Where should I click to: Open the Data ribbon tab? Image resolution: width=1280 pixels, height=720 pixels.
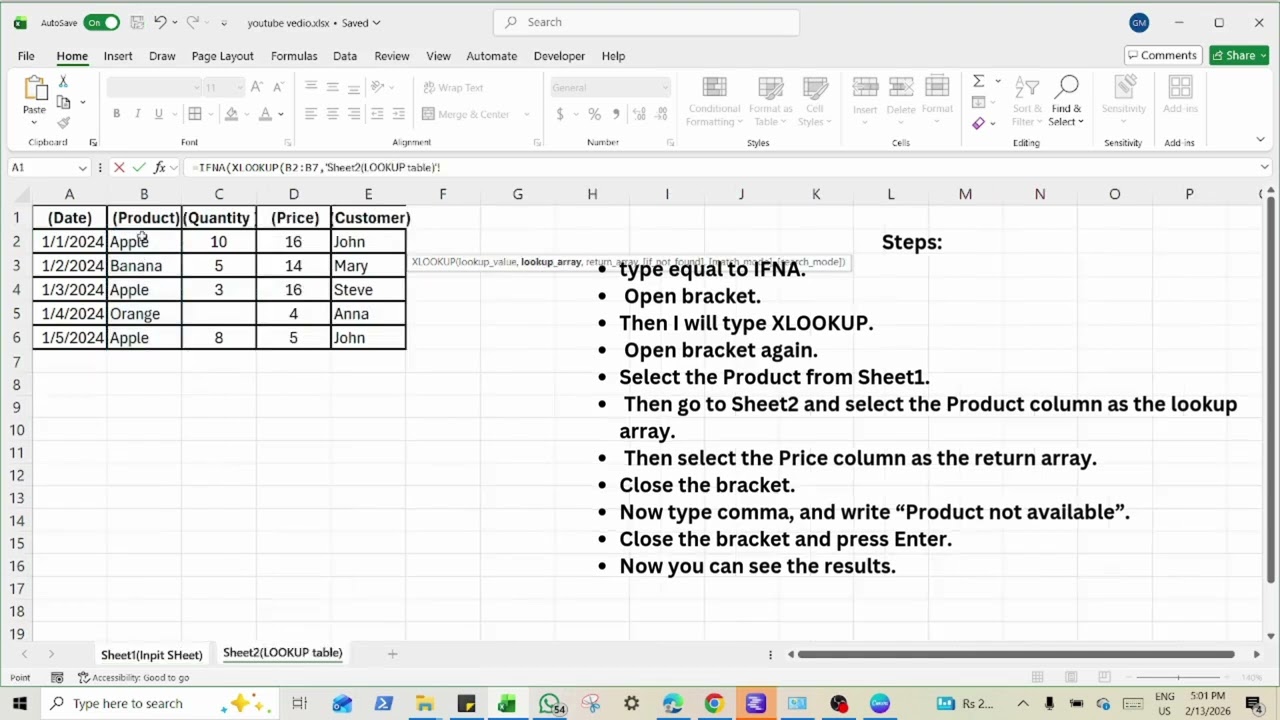pyautogui.click(x=345, y=56)
